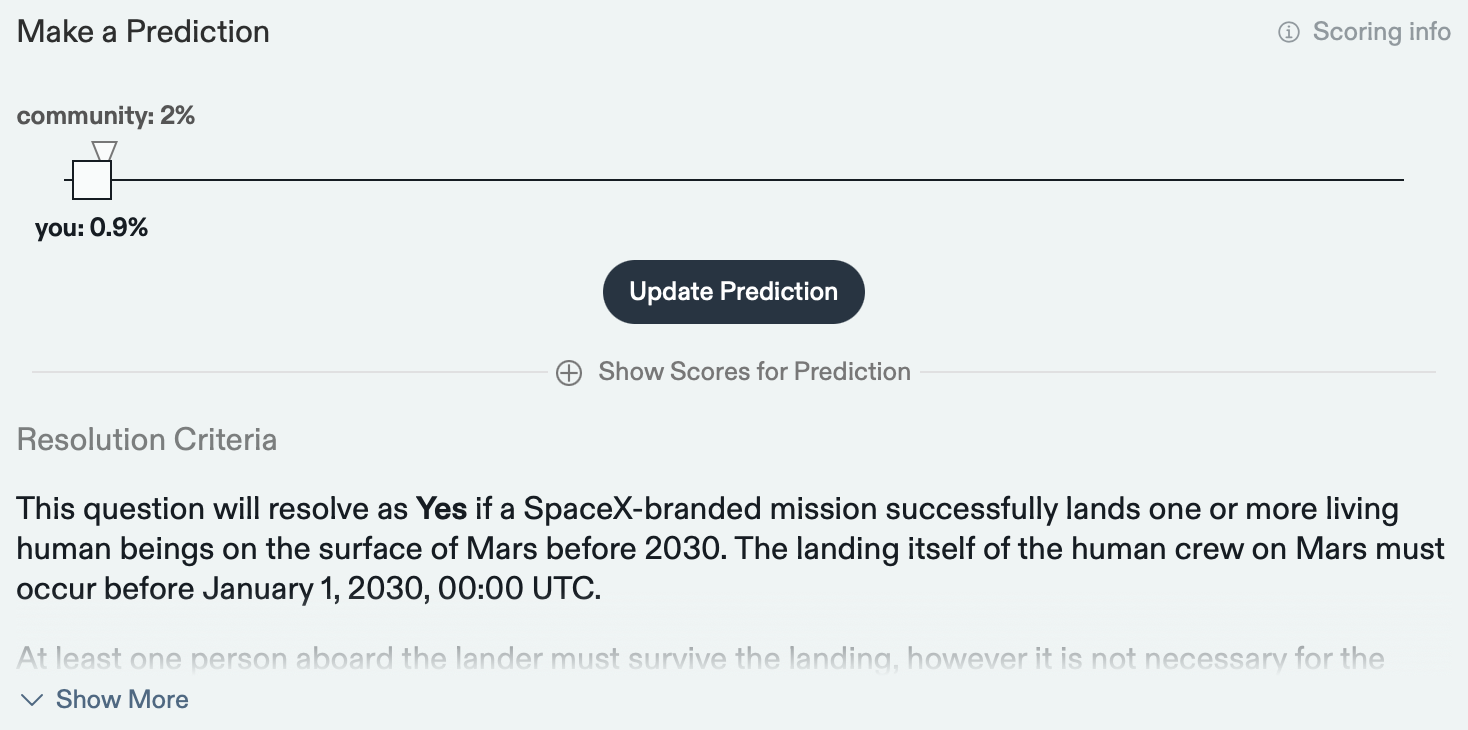Click the community: 2% label
Viewport: 1468px width, 730px height.
point(106,116)
